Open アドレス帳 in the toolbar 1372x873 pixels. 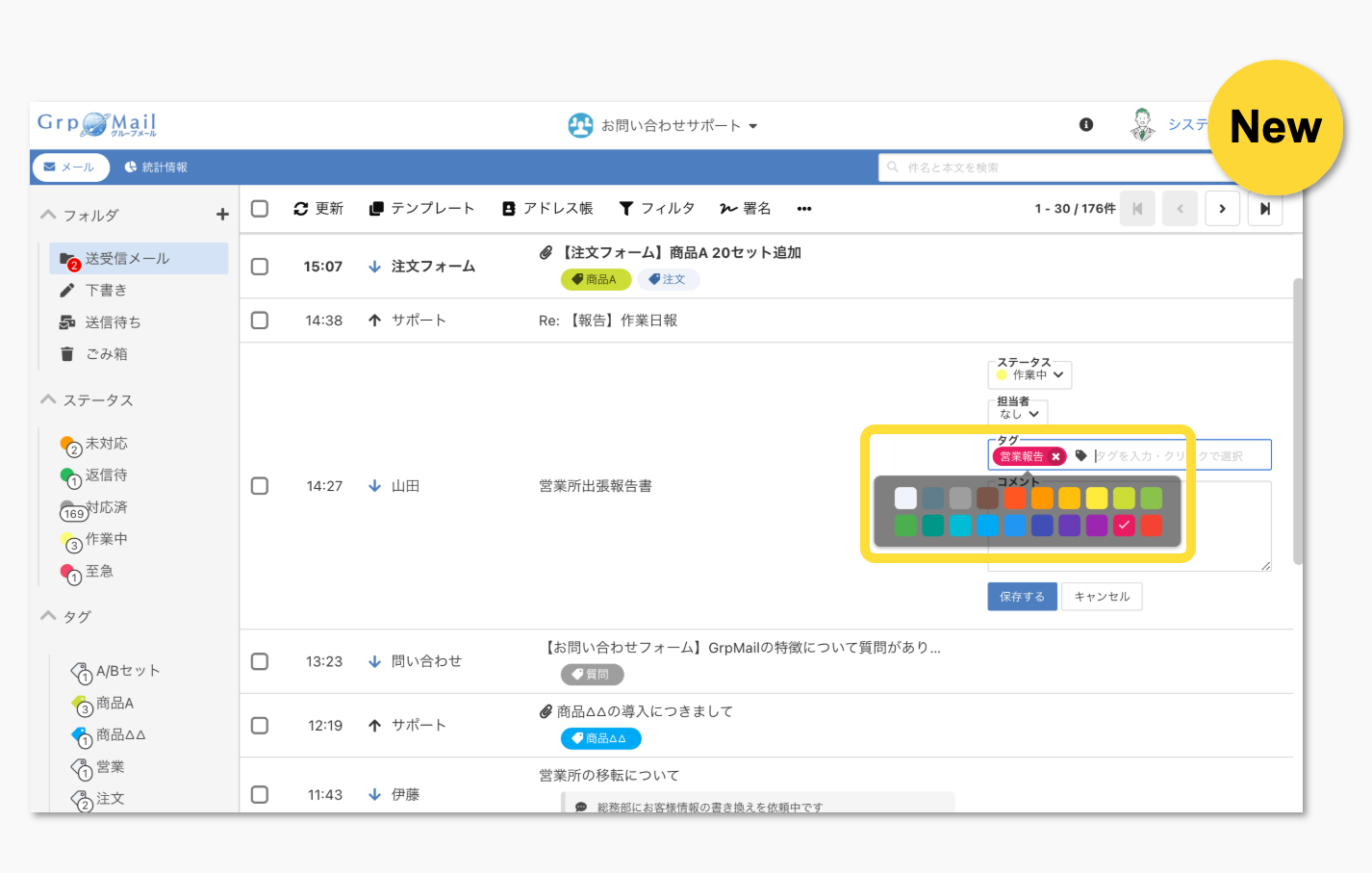[x=547, y=209]
